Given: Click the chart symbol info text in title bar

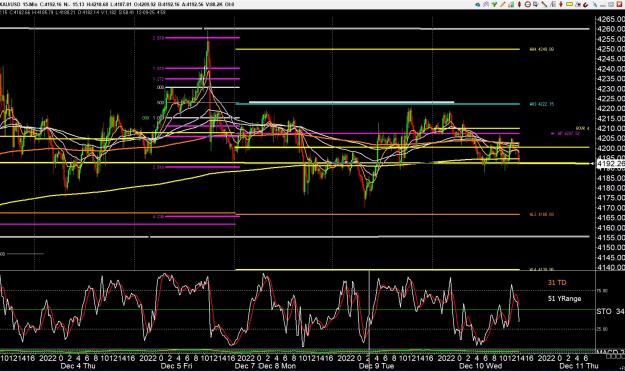Looking at the screenshot, I should click(117, 4).
